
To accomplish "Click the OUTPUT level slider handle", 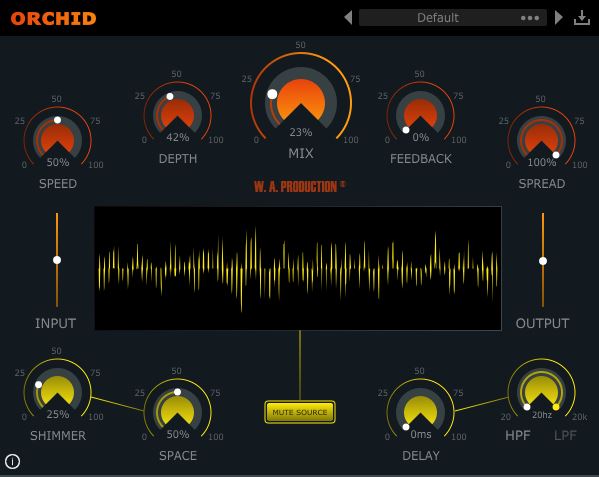I will coord(543,261).
